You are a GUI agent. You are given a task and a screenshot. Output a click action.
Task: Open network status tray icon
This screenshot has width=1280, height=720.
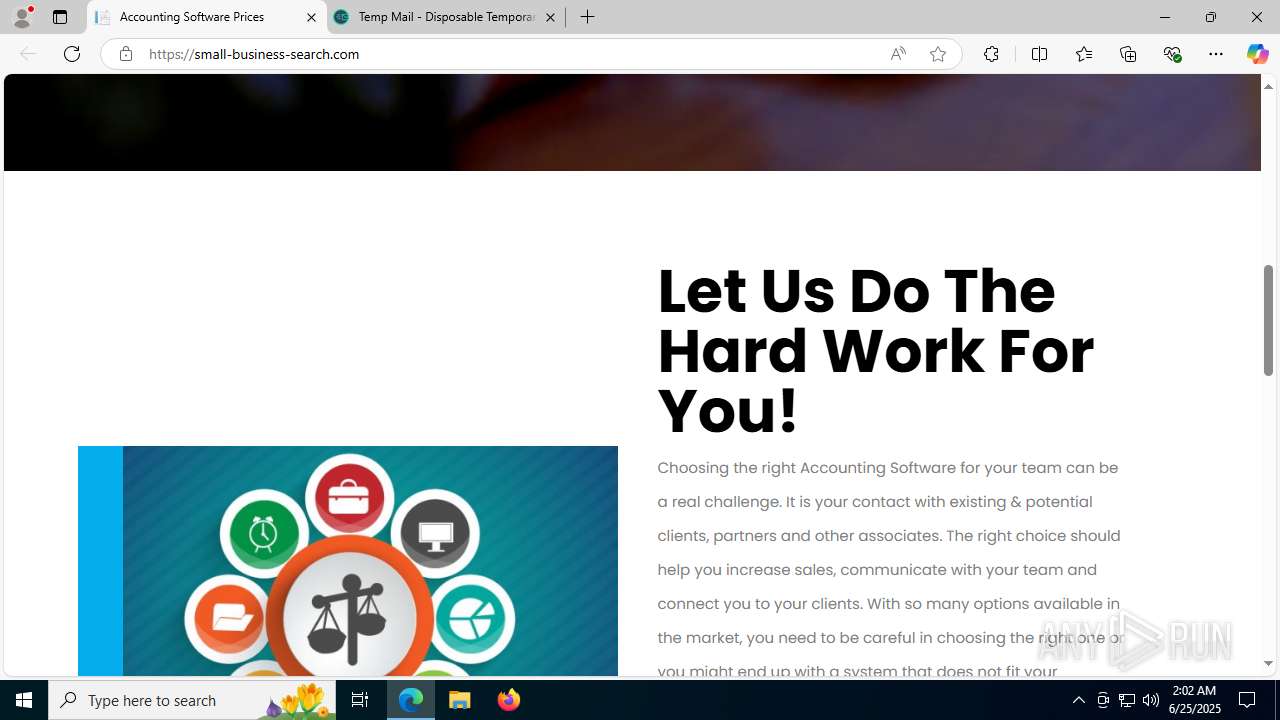(x=1127, y=700)
